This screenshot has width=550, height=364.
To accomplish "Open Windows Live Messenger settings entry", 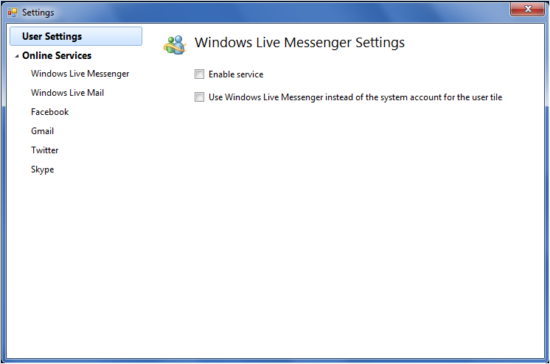I will [80, 74].
